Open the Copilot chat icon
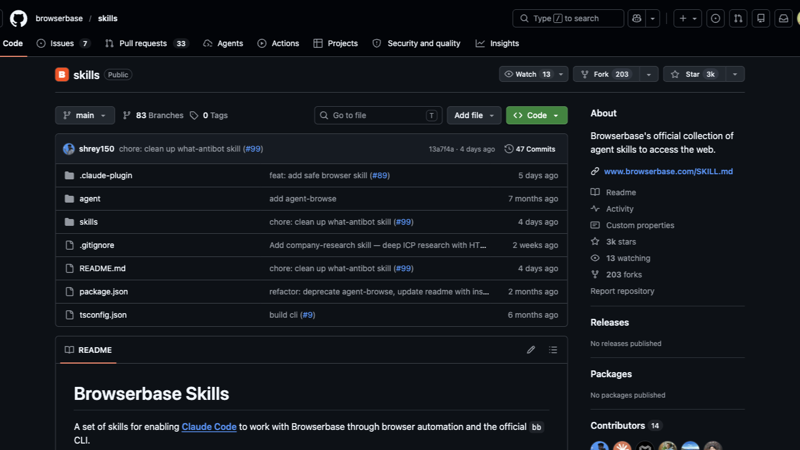Screen dimensions: 800x450 click(x=636, y=18)
